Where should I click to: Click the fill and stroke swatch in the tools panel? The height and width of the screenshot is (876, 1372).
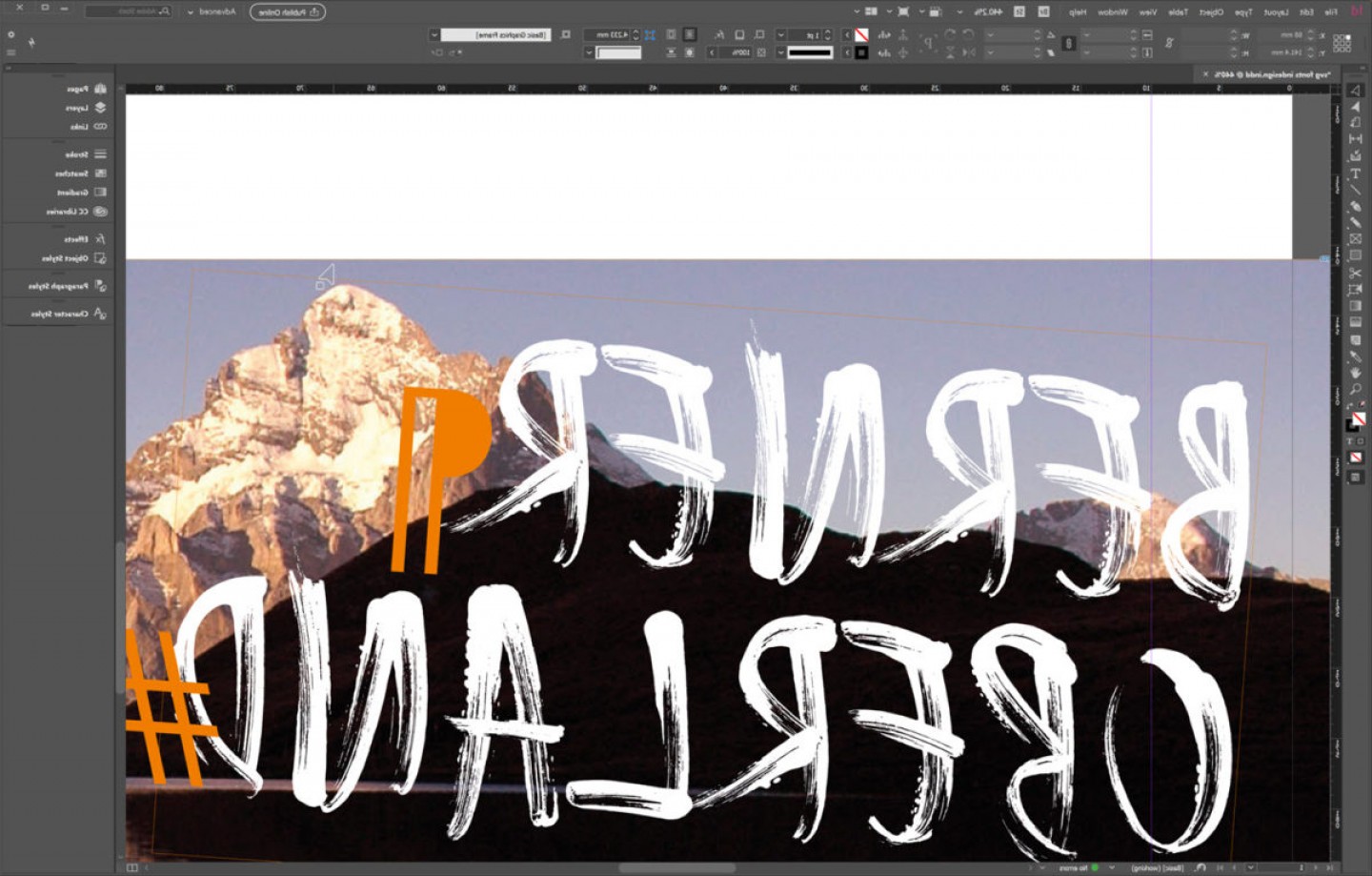tap(1355, 420)
